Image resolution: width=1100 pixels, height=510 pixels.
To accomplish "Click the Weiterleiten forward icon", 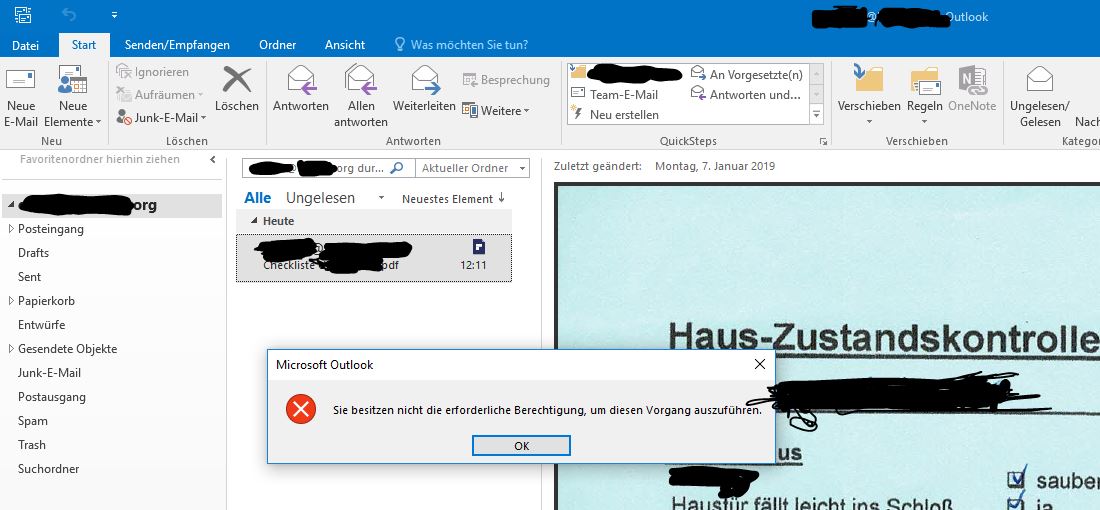I will pyautogui.click(x=425, y=79).
